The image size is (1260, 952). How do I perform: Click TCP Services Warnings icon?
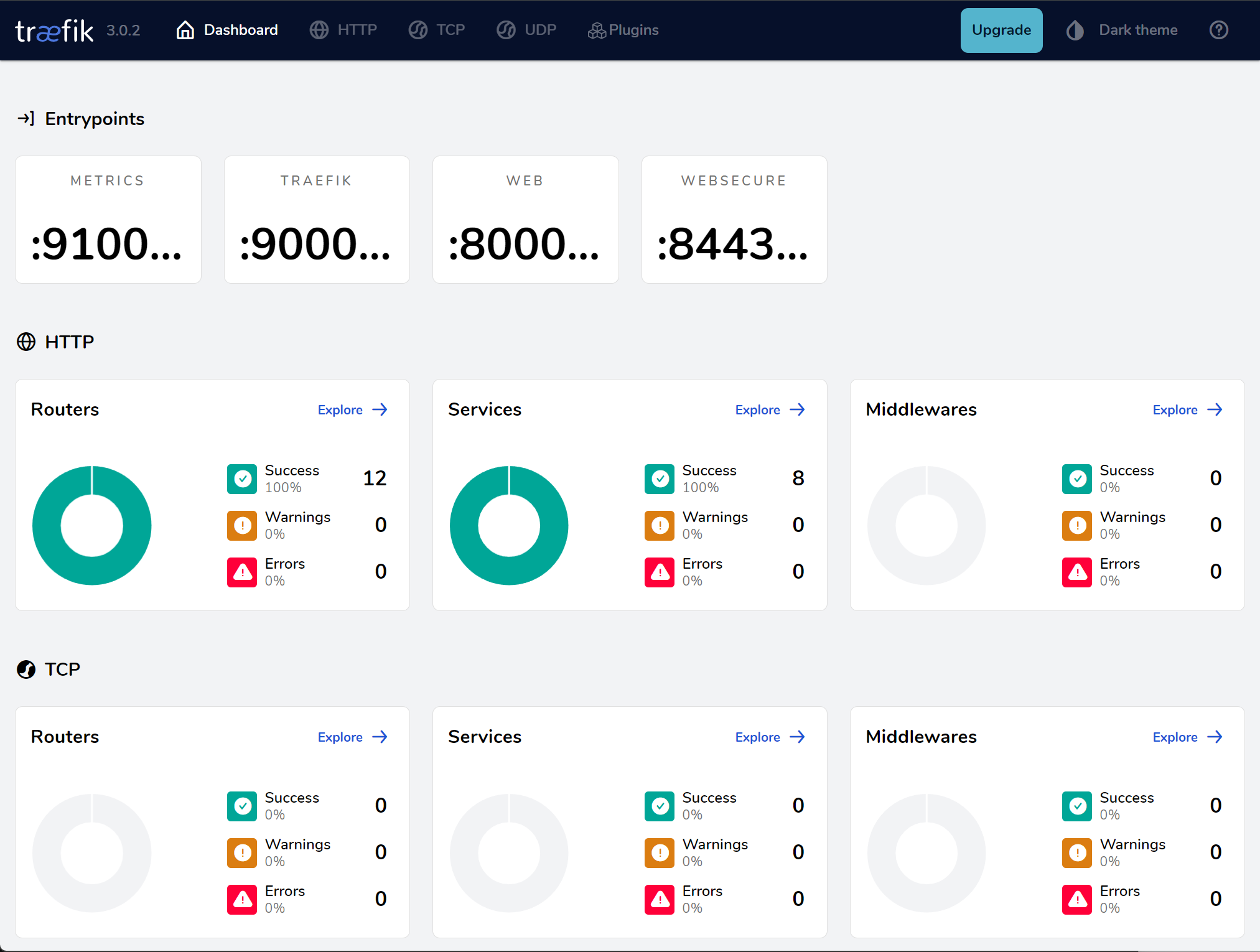click(660, 852)
